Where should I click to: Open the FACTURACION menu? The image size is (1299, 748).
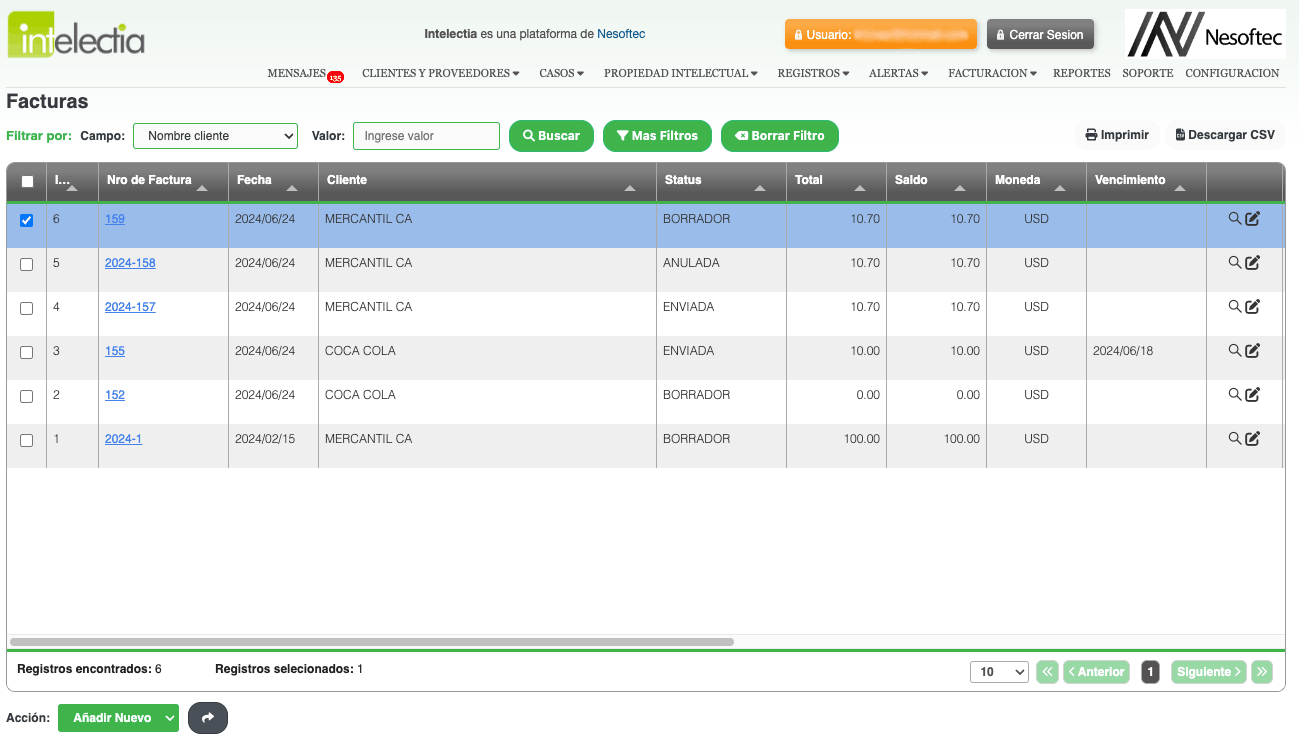992,73
